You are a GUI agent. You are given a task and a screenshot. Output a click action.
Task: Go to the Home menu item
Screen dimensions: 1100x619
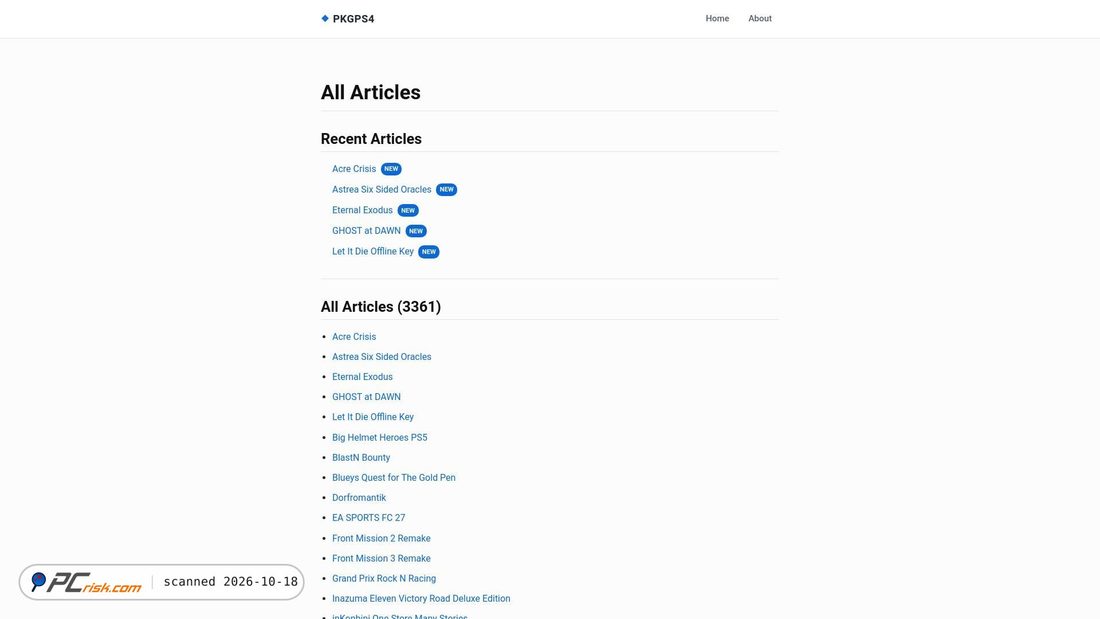(x=717, y=18)
